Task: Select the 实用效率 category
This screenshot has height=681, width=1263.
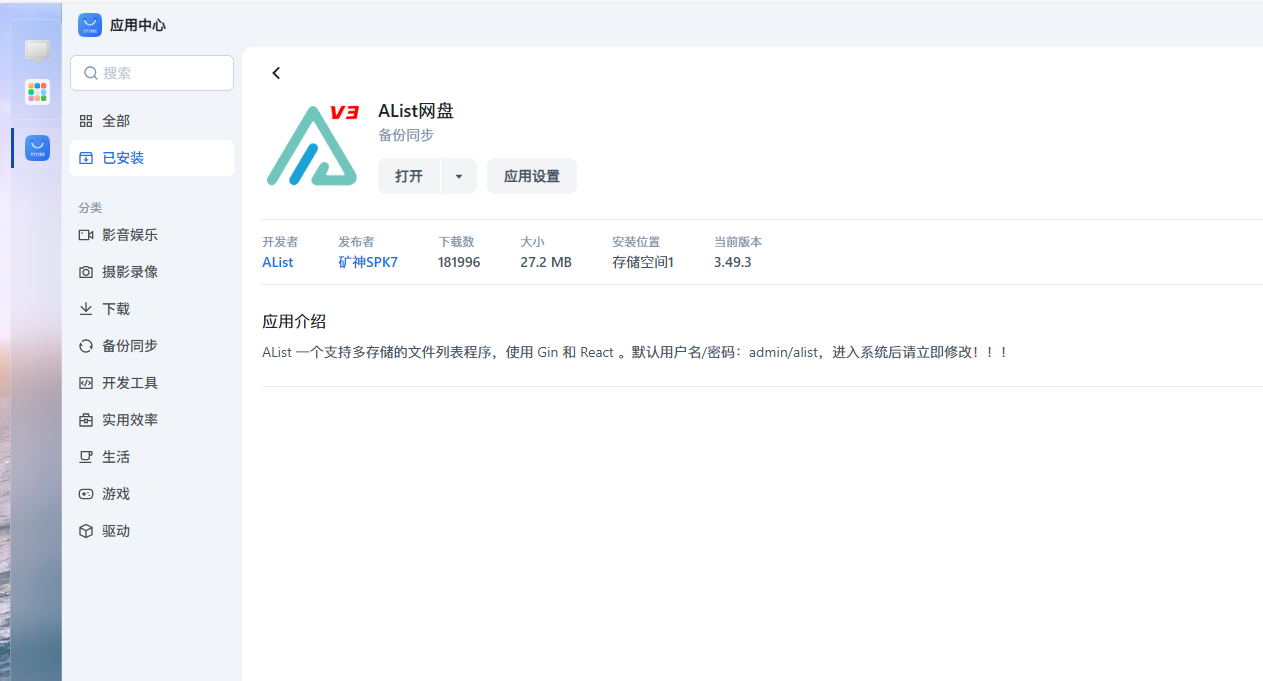Action: click(x=152, y=420)
